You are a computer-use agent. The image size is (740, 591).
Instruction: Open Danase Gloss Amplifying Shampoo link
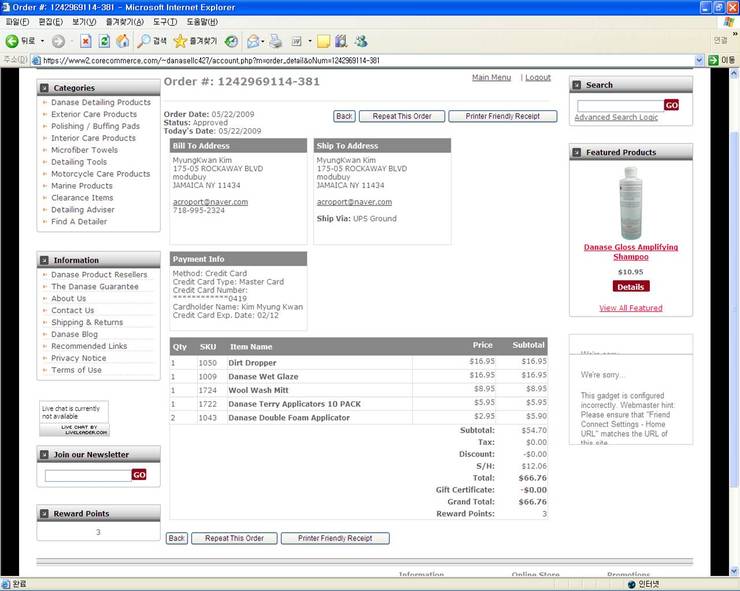631,252
